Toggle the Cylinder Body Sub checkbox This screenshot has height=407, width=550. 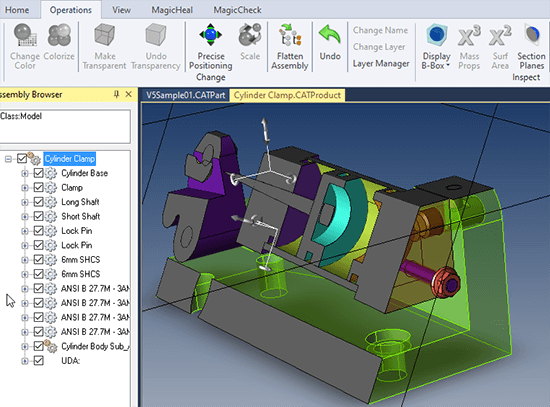tap(39, 346)
